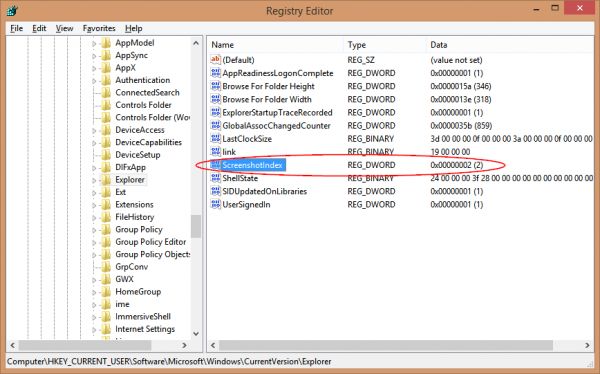
Task: Click values pane horizontal scroll right arrow
Action: (x=587, y=345)
